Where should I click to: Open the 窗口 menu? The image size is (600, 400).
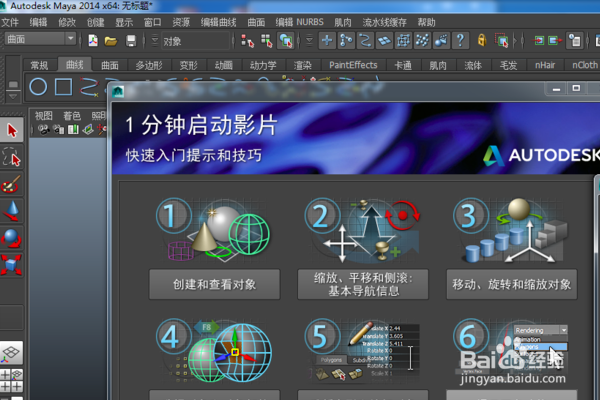coord(153,23)
